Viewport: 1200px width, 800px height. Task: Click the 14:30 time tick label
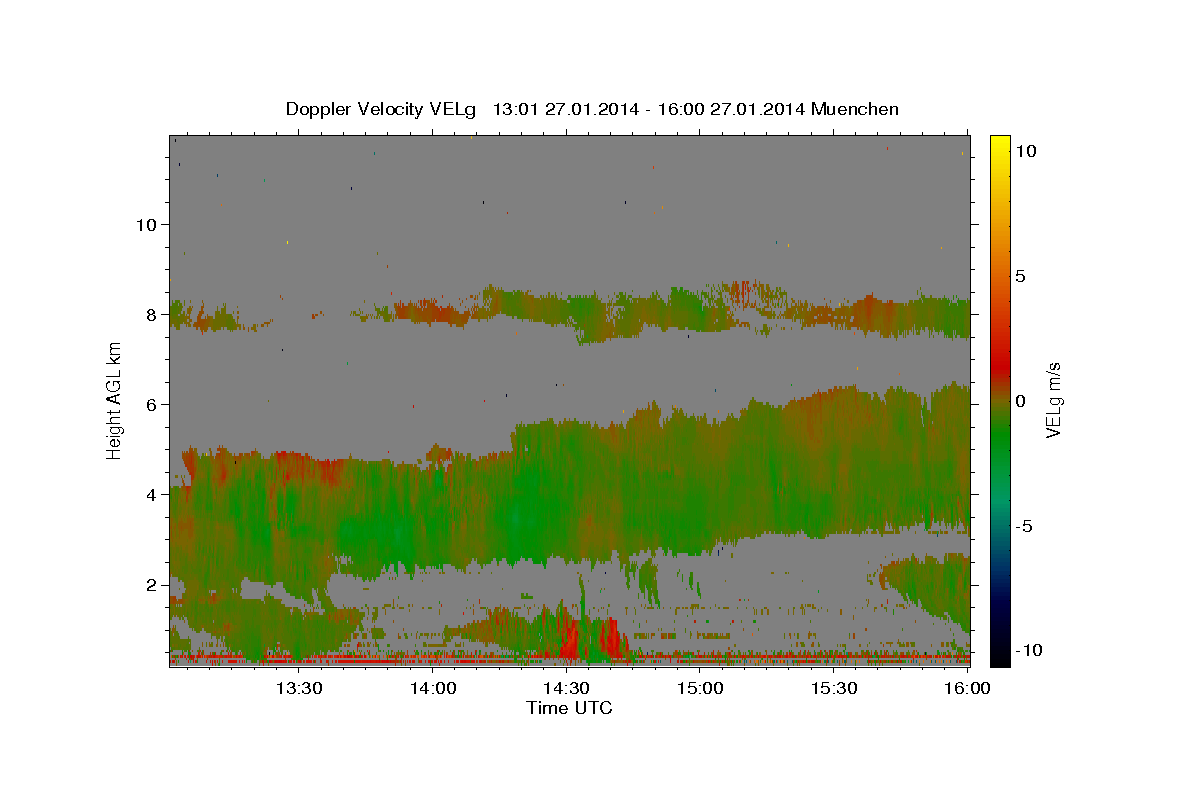pos(566,688)
